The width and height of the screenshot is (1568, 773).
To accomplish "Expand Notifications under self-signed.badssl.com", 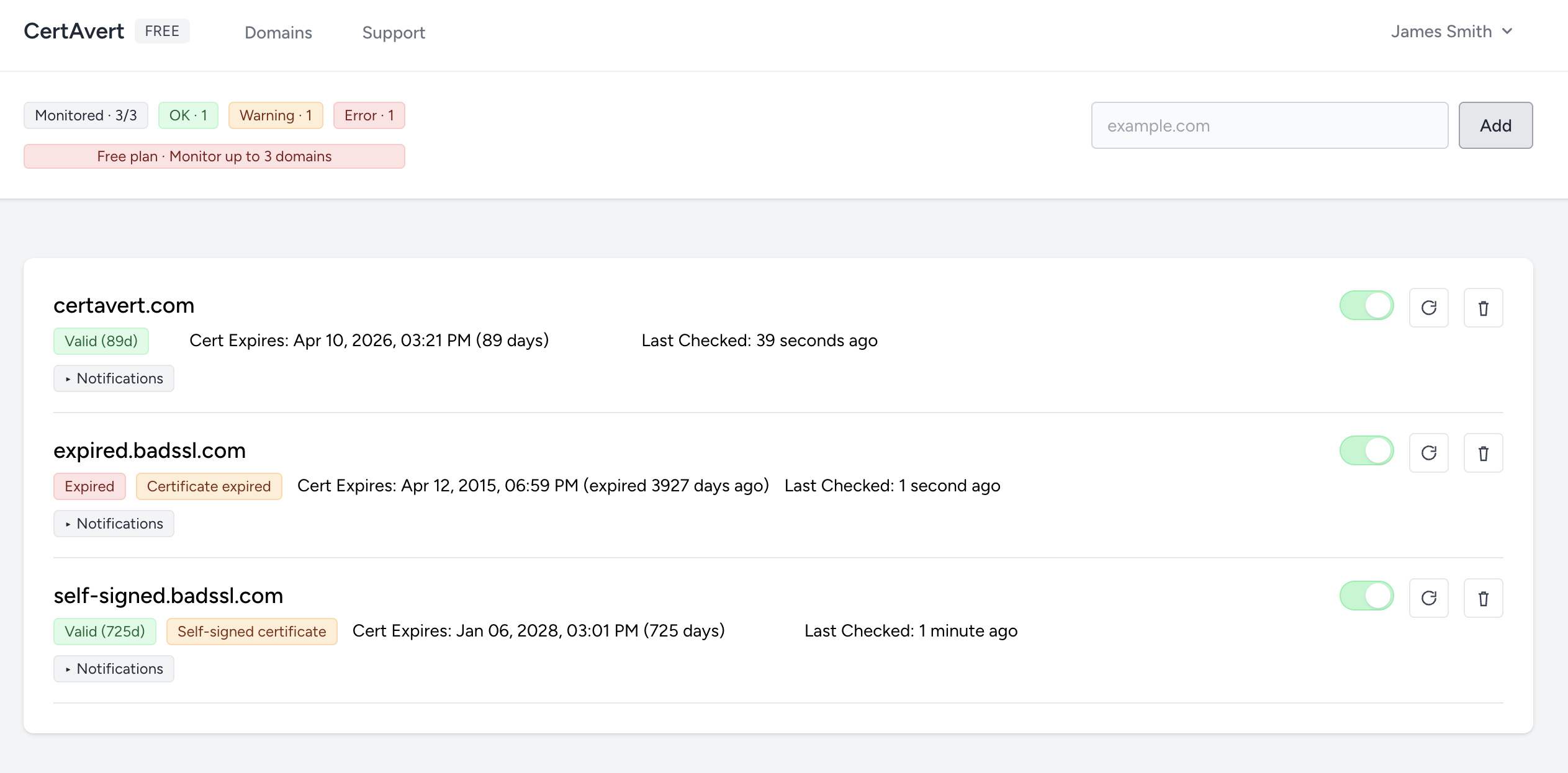I will click(114, 669).
